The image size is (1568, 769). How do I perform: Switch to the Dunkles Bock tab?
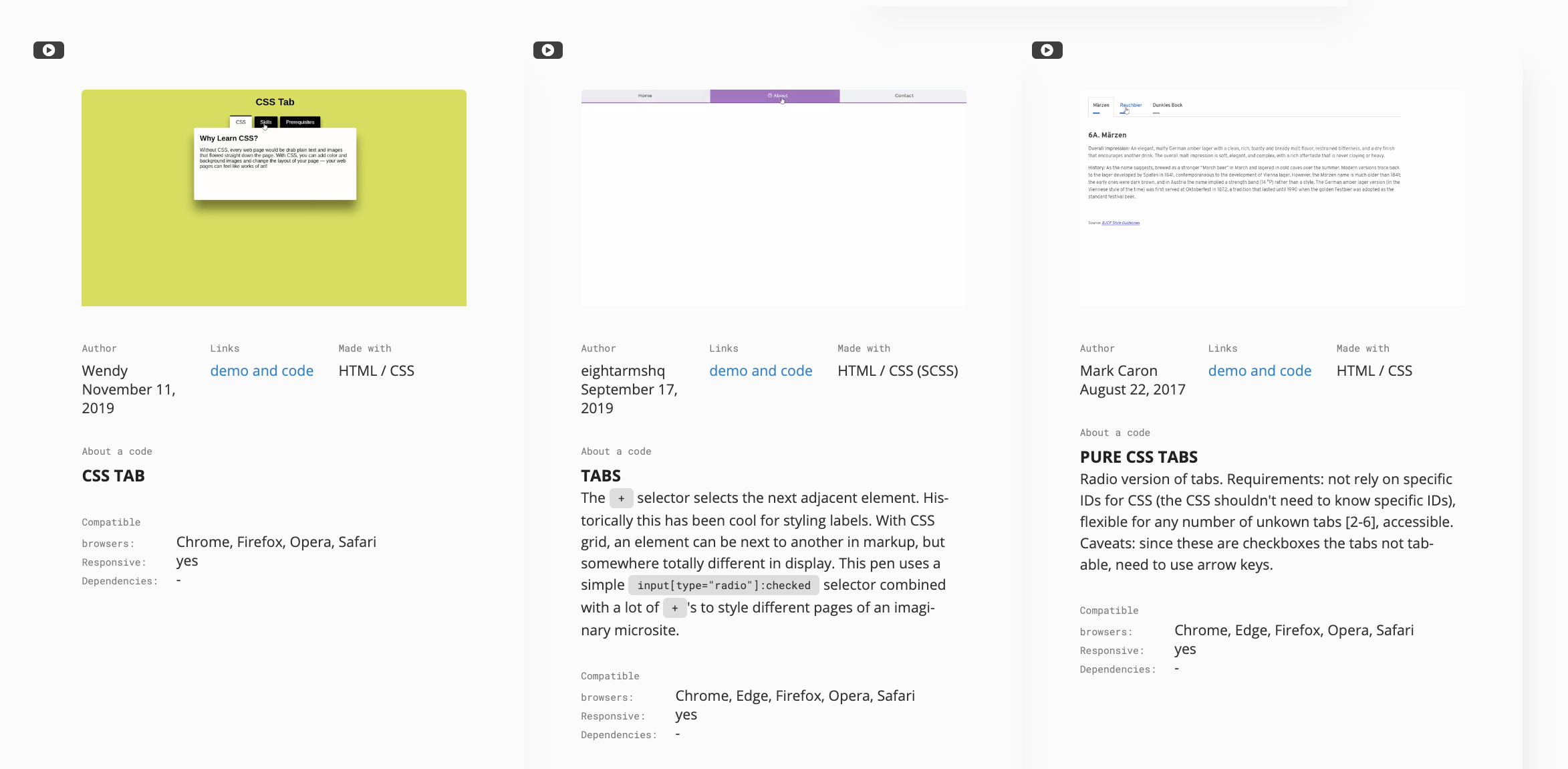tap(1166, 105)
